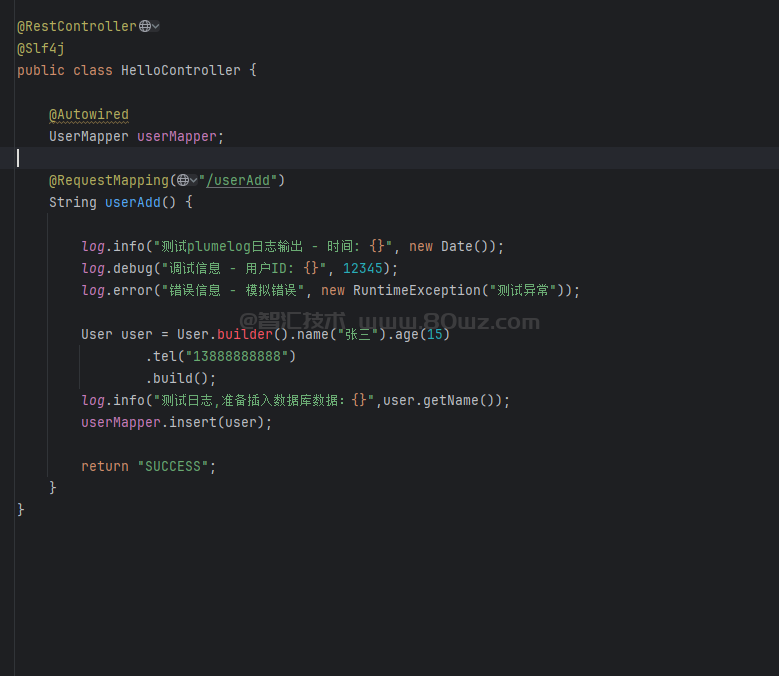Image resolution: width=779 pixels, height=676 pixels.
Task: Click the @Autowired annotation with warning underline
Action: (88, 114)
